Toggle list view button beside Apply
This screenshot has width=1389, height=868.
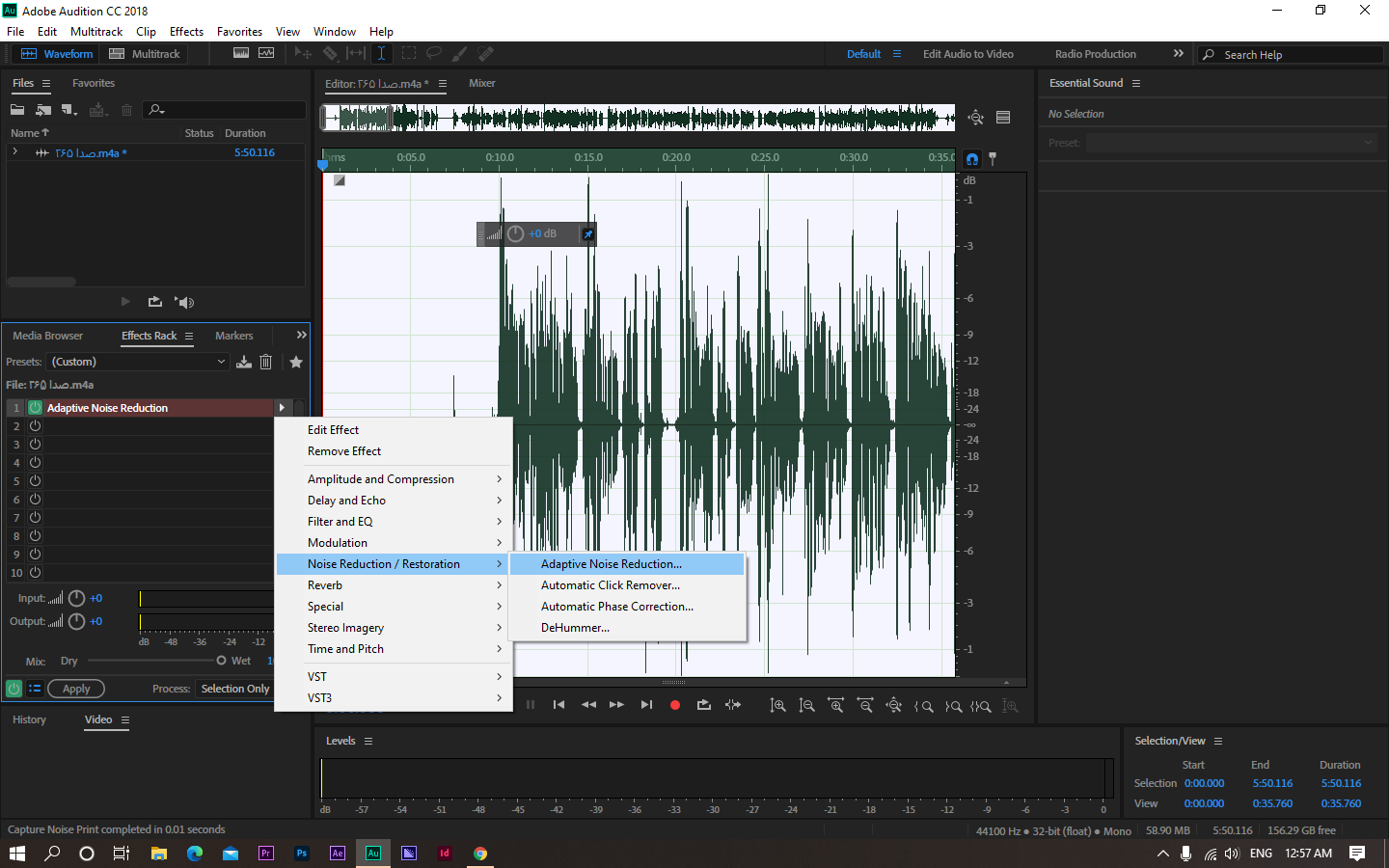click(35, 689)
